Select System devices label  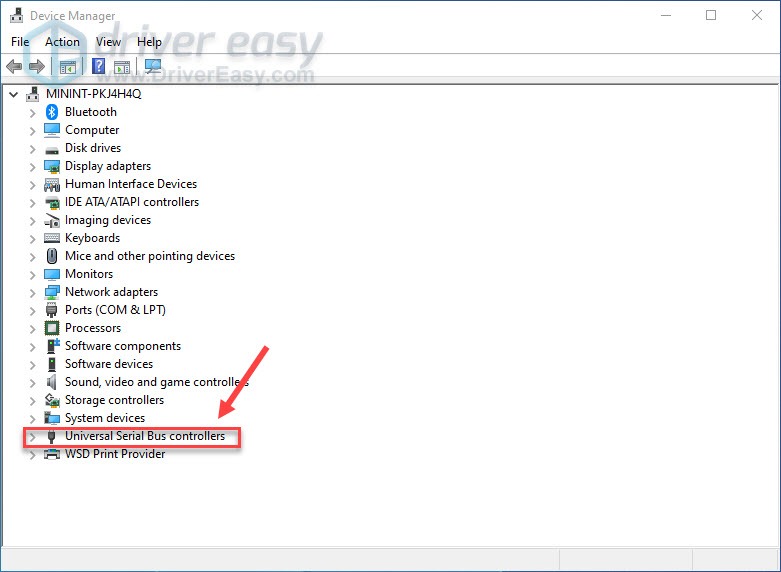click(105, 418)
